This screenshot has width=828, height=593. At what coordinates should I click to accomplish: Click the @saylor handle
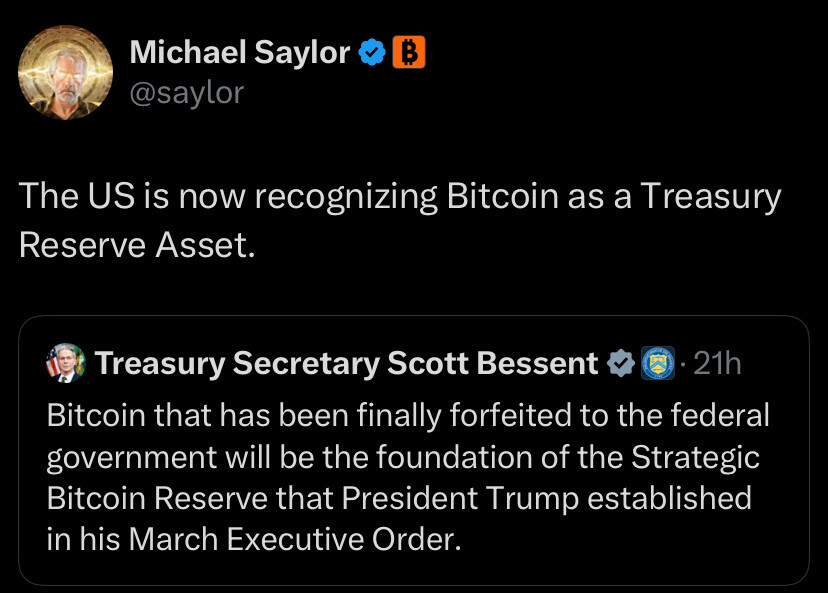click(x=187, y=93)
